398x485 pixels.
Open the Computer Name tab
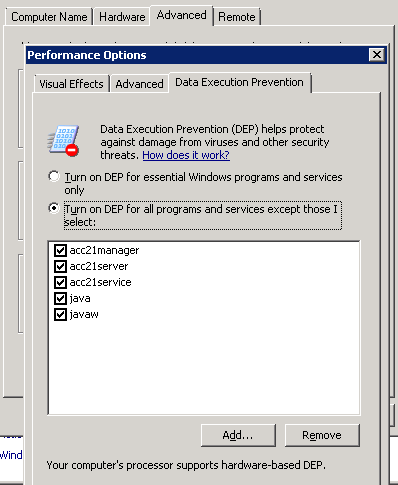pos(49,17)
